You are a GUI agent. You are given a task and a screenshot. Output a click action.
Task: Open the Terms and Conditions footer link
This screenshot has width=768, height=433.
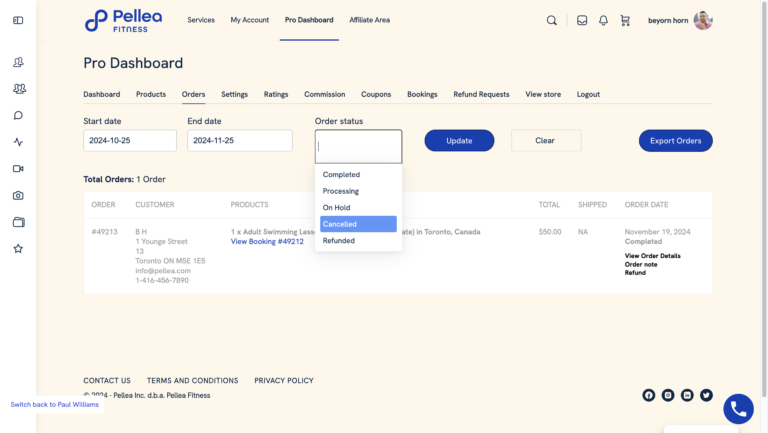tap(192, 381)
